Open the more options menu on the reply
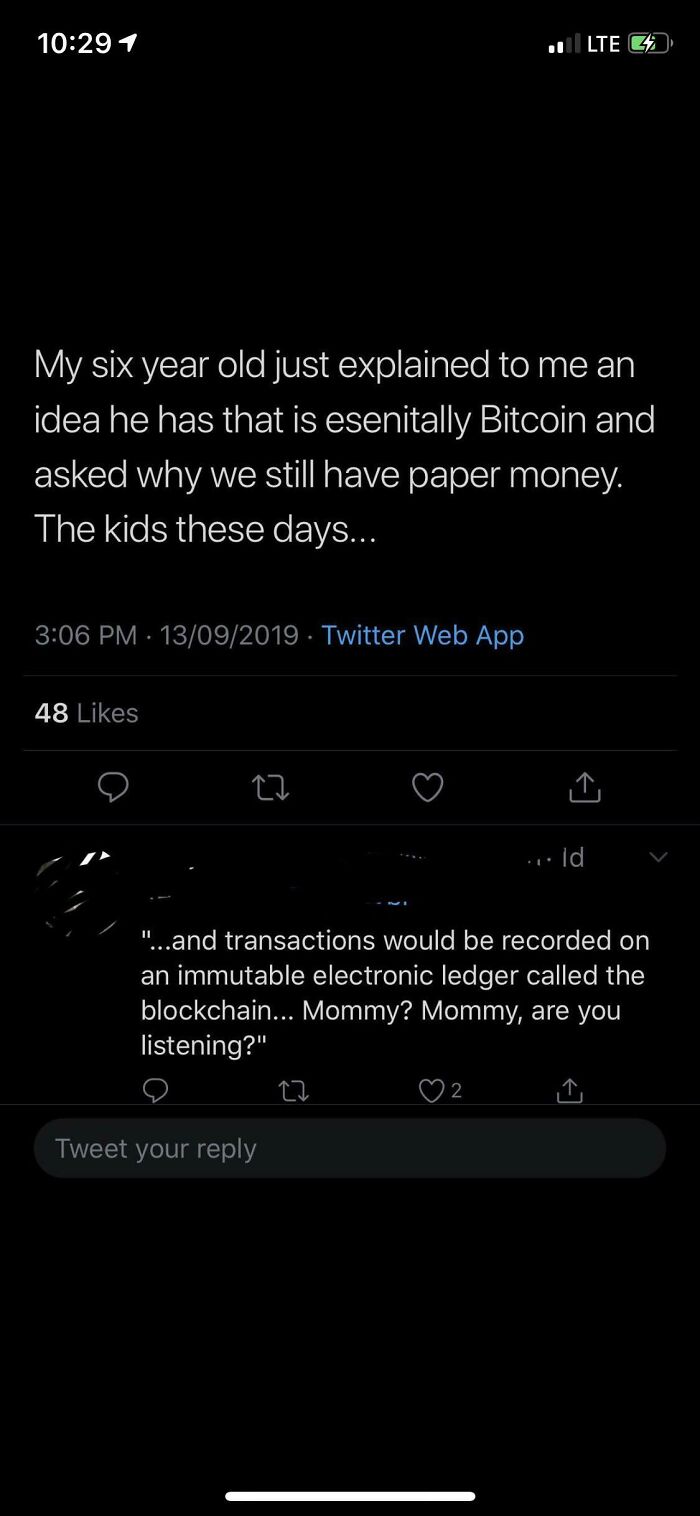700x1516 pixels. click(x=658, y=857)
